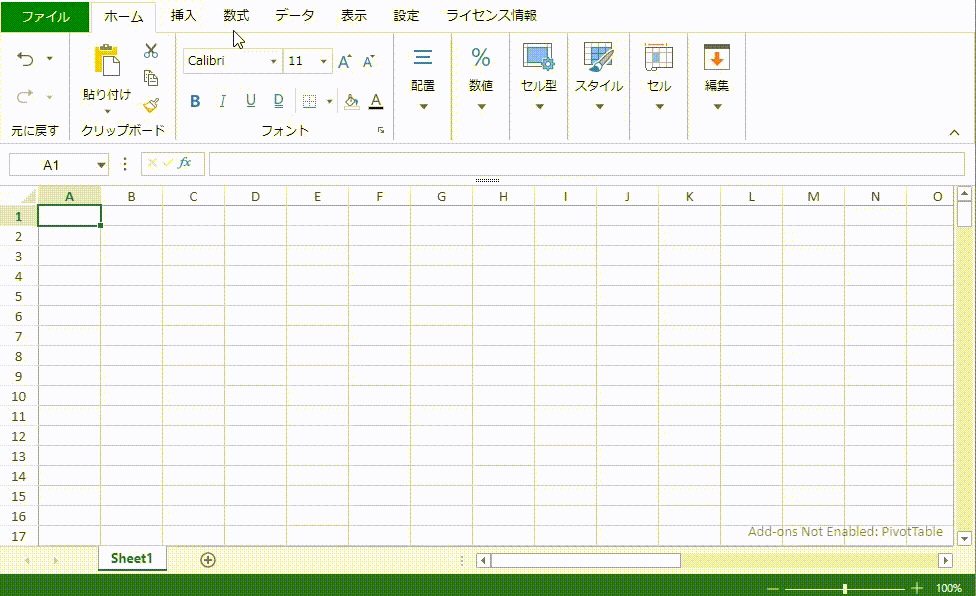Click the Undo arrow icon
The width and height of the screenshot is (976, 596).
coord(26,60)
